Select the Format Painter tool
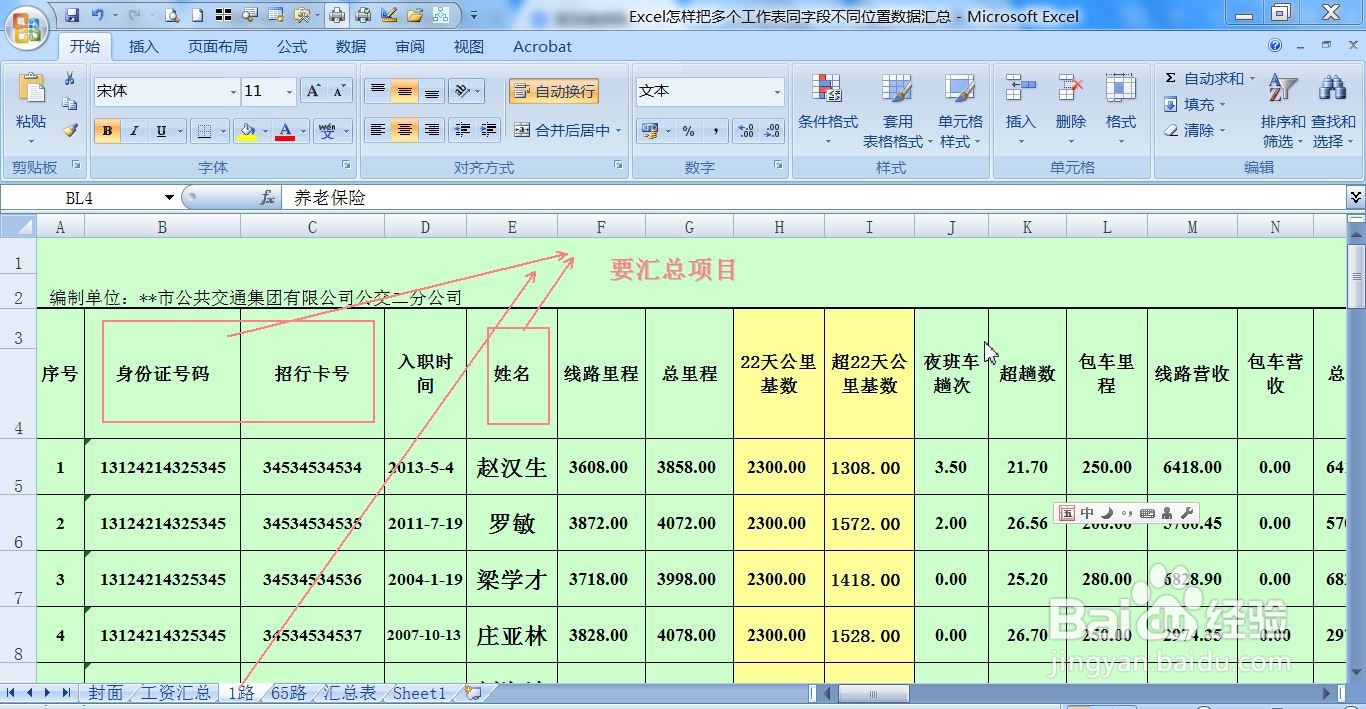1366x709 pixels. click(x=72, y=131)
